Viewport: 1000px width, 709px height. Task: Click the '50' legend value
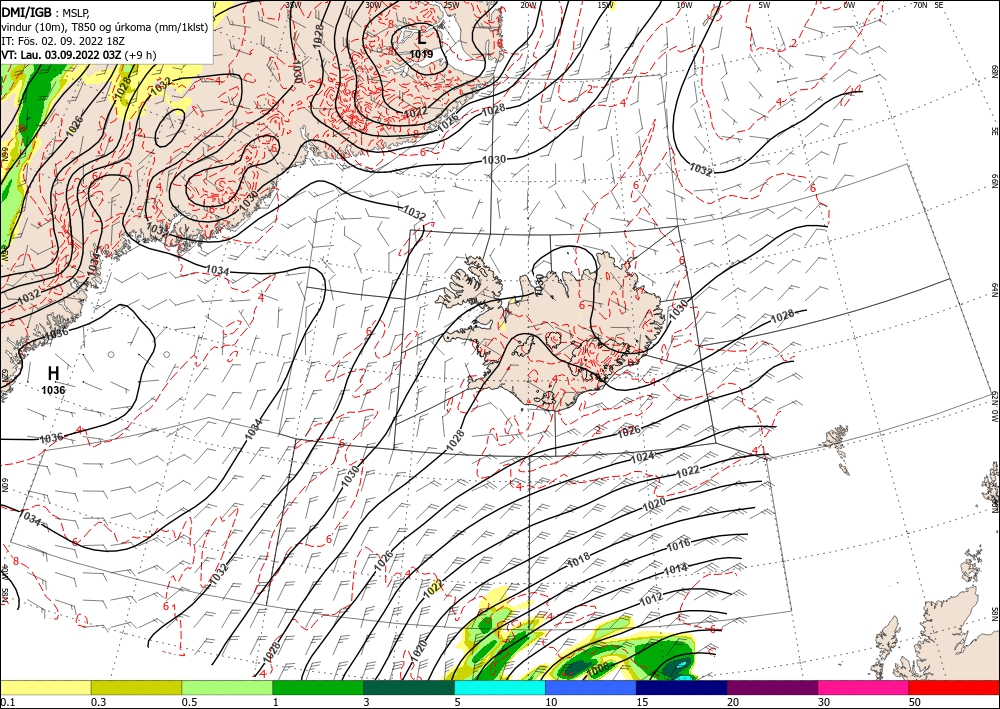point(915,702)
